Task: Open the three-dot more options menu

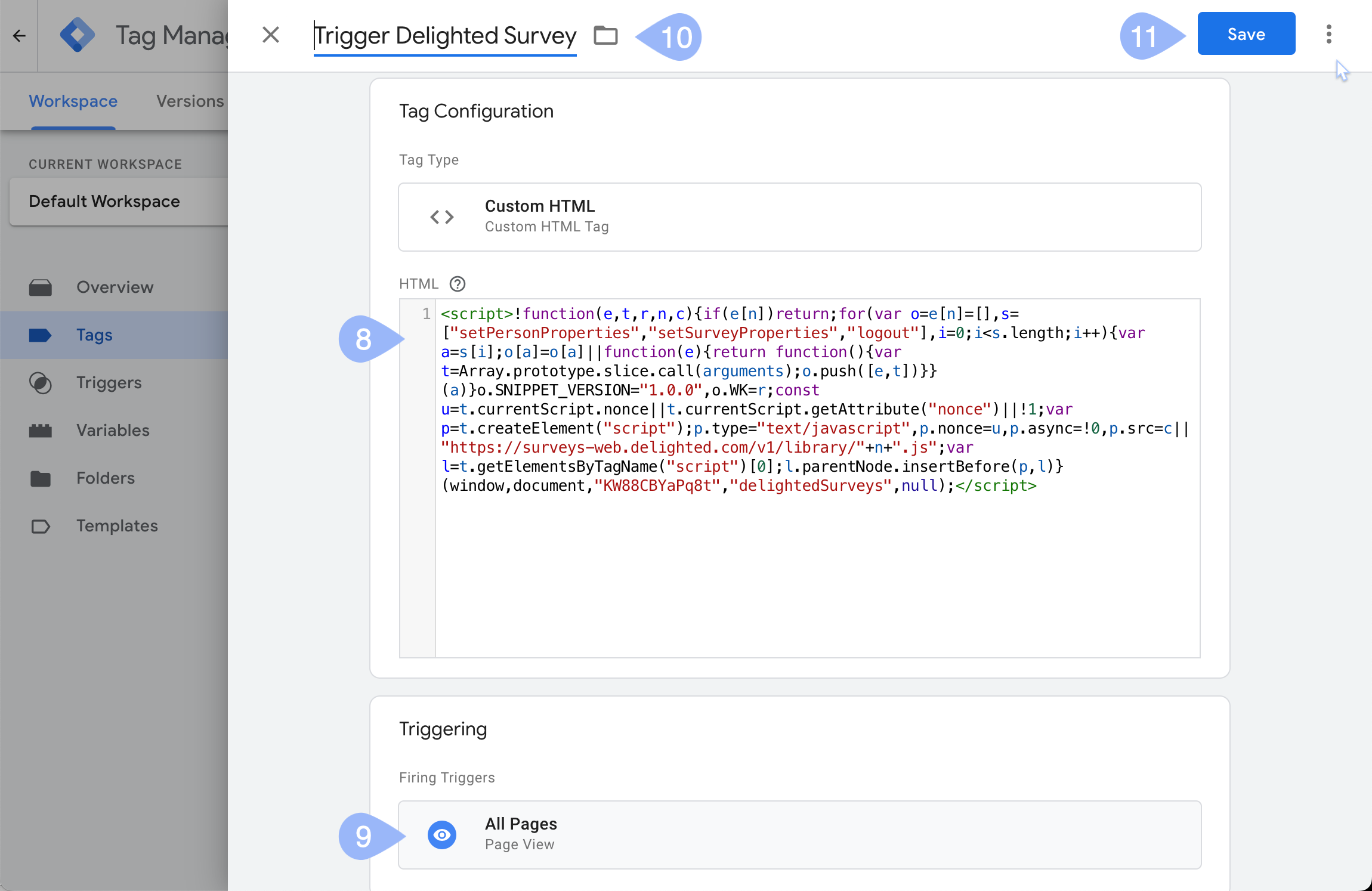Action: point(1328,35)
